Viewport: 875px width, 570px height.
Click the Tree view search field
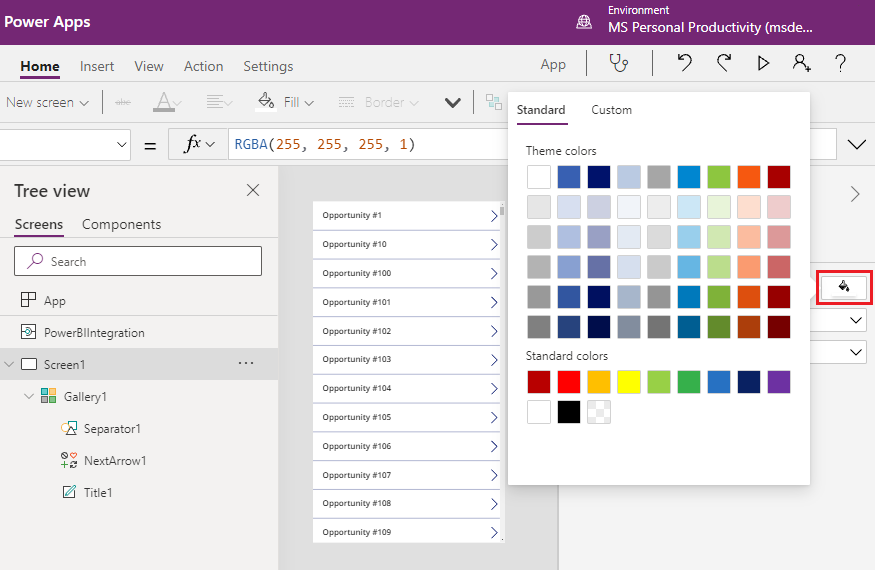[138, 261]
